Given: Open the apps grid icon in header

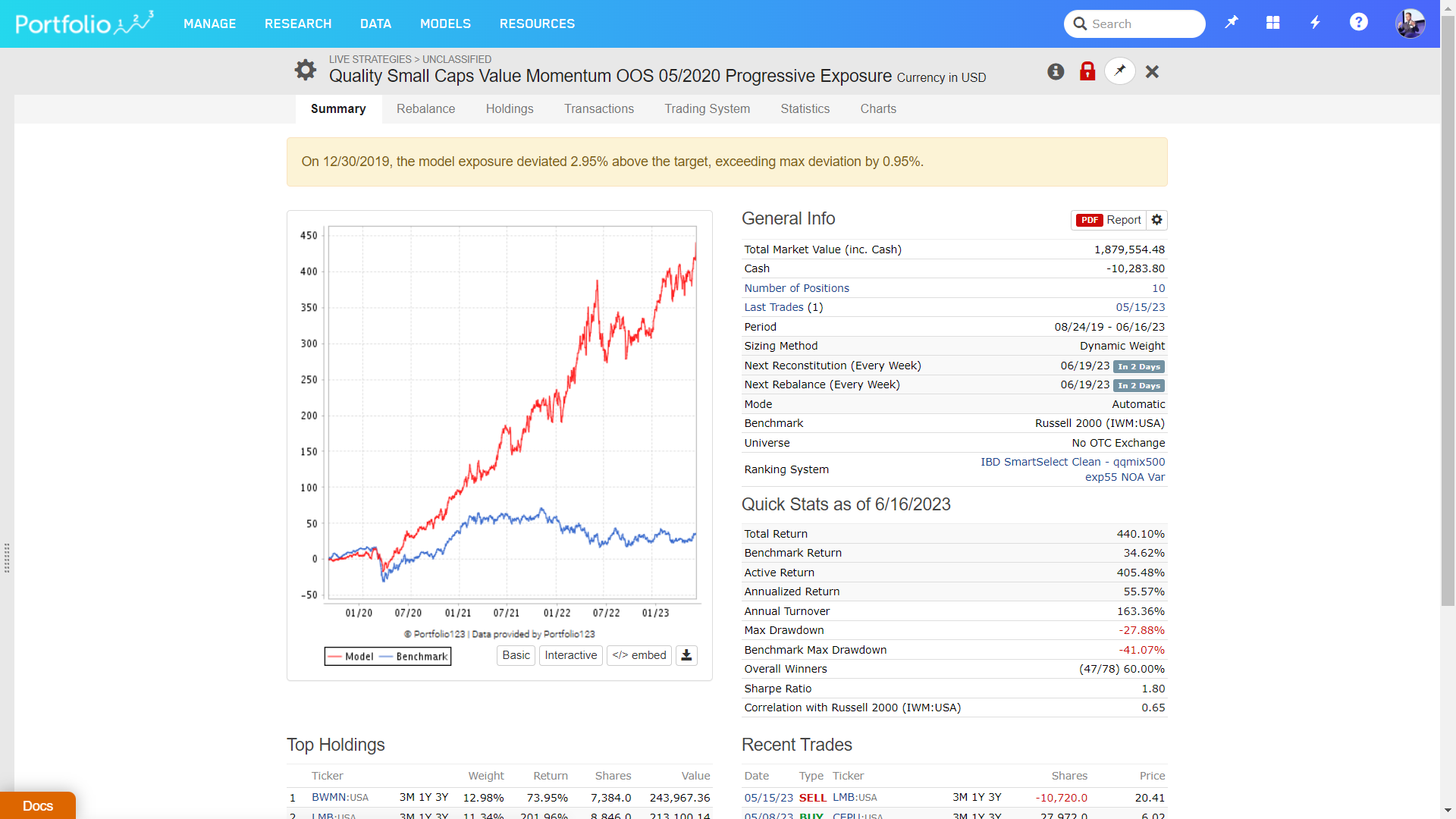Looking at the screenshot, I should (x=1273, y=24).
